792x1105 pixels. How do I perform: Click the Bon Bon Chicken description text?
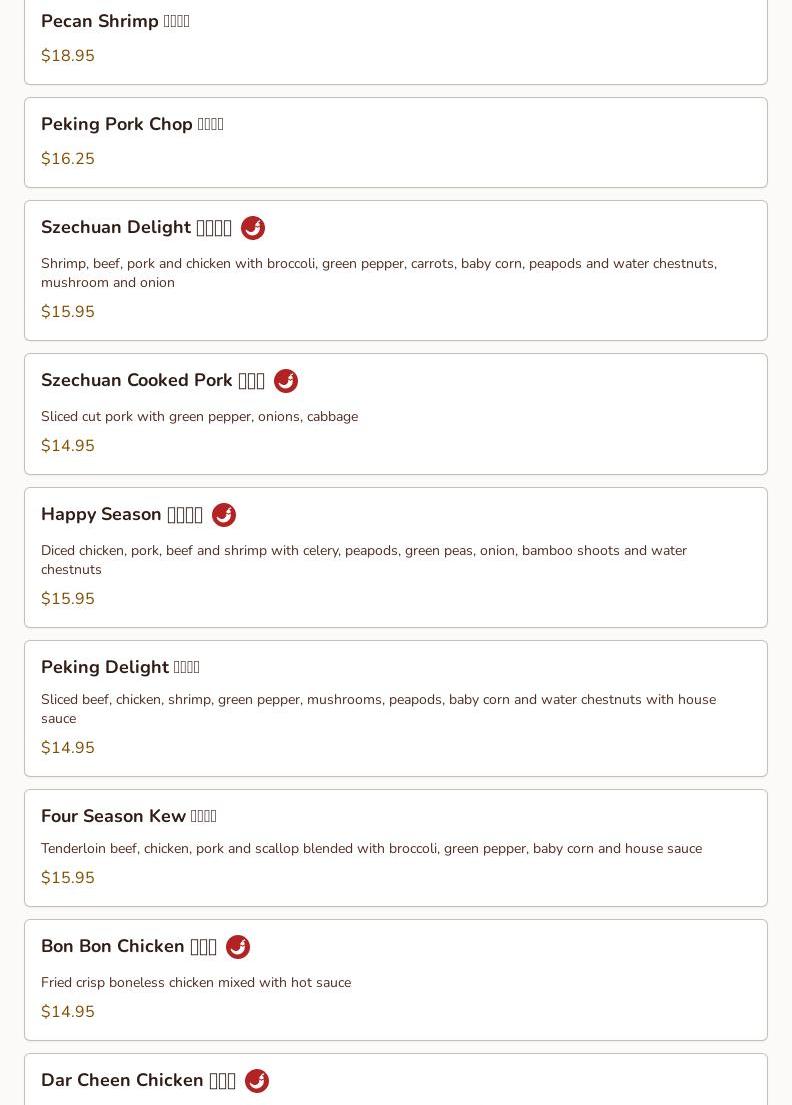[196, 983]
